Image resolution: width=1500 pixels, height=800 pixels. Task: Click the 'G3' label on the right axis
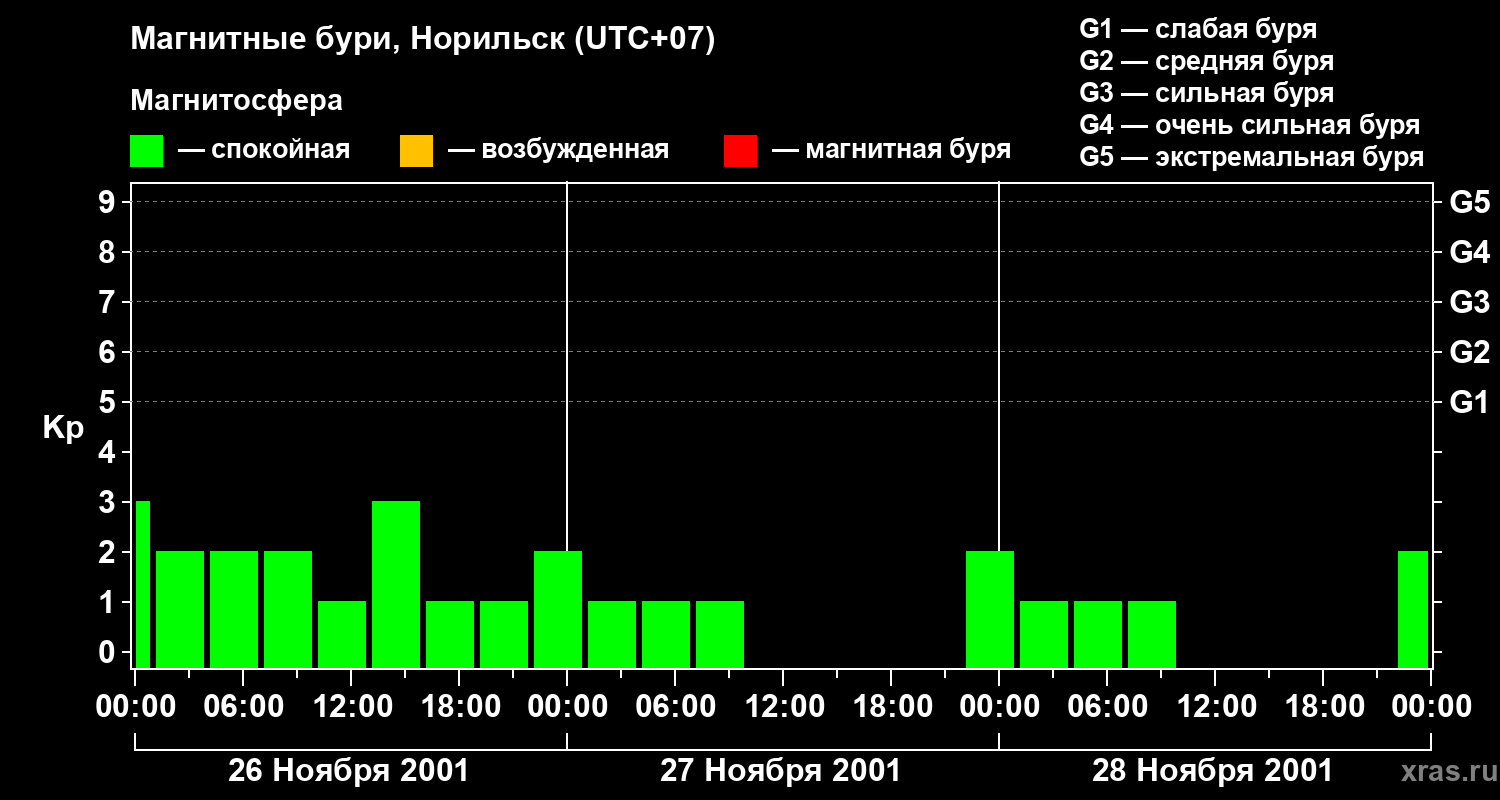[1469, 302]
